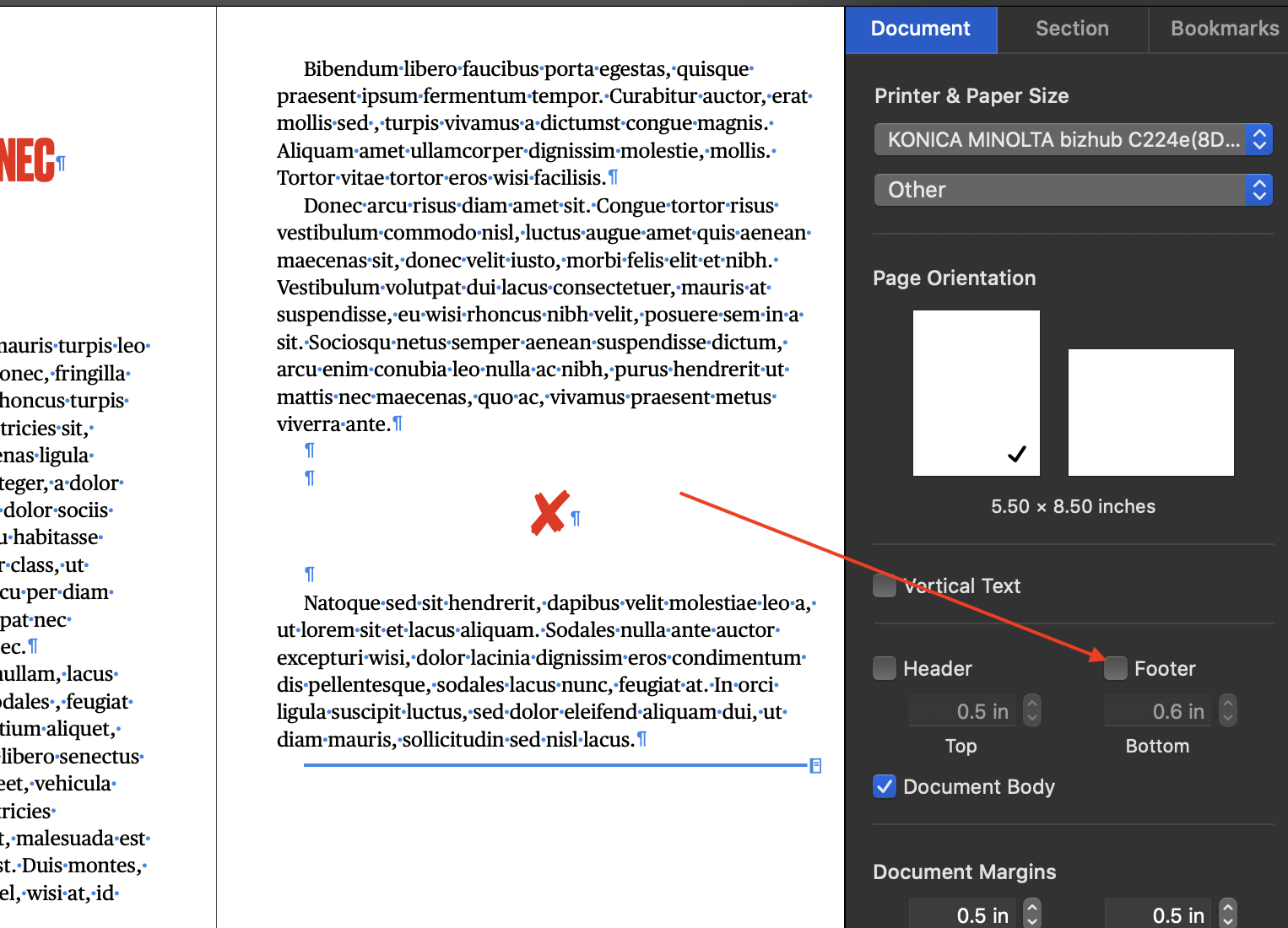This screenshot has height=928, width=1288.
Task: Click the right Document Margins stepper
Action: coord(1228,915)
